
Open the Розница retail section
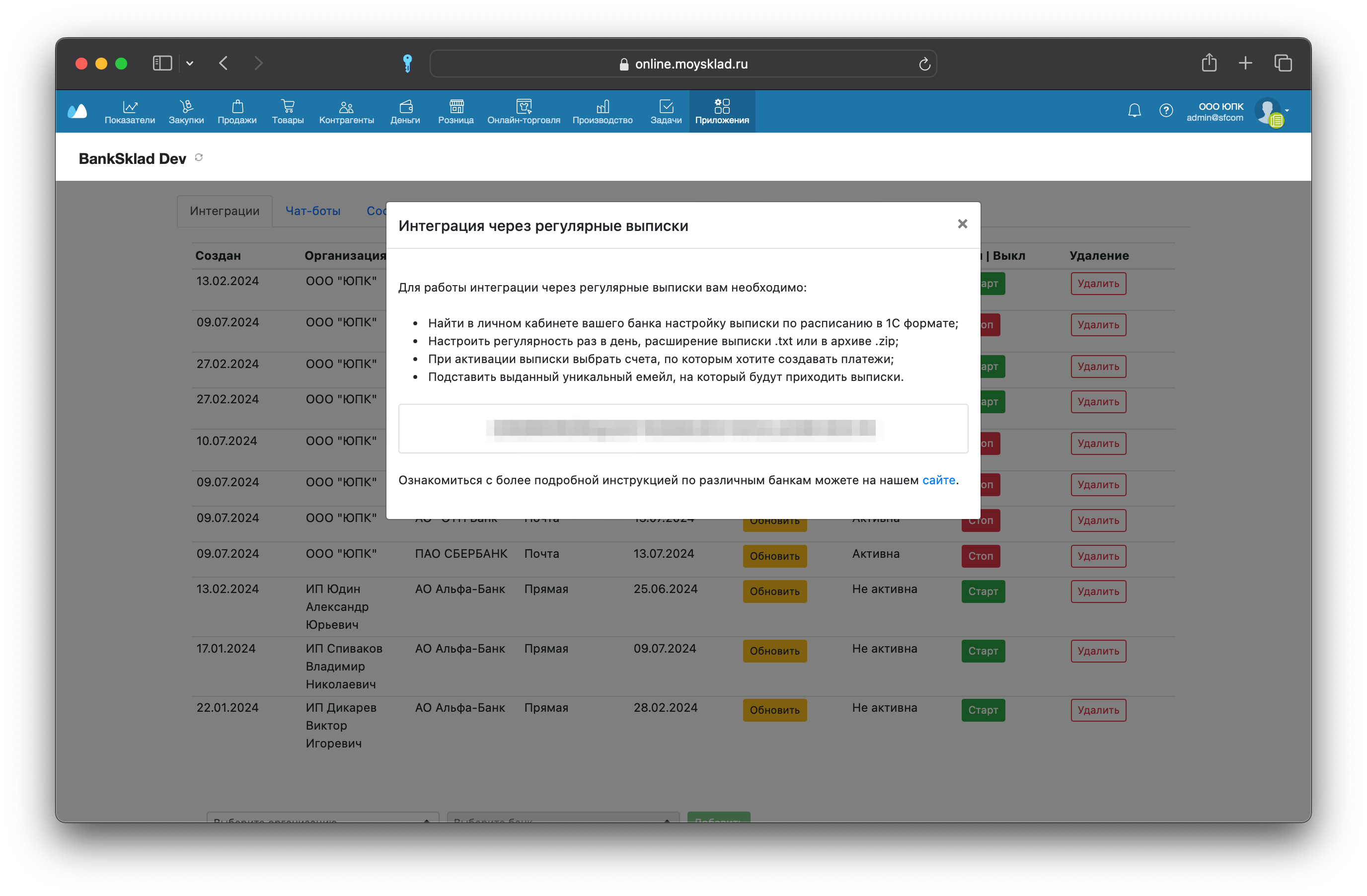pyautogui.click(x=456, y=111)
